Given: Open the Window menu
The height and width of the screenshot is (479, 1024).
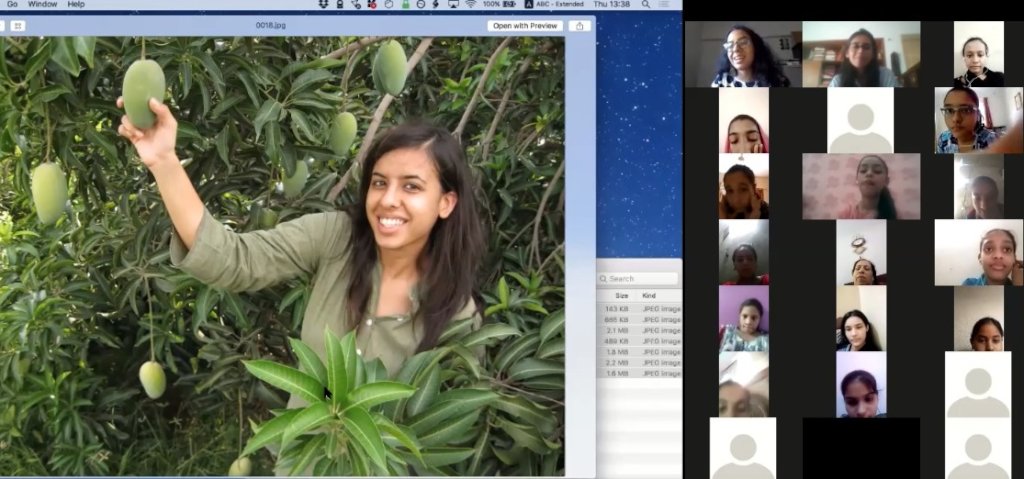Looking at the screenshot, I should (x=43, y=5).
